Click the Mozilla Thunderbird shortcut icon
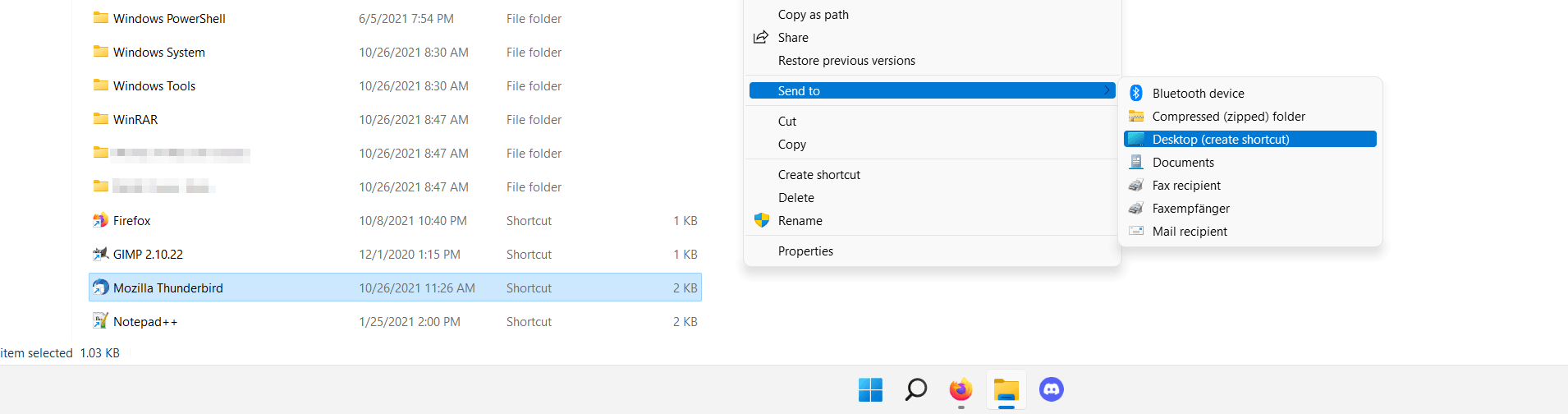The height and width of the screenshot is (414, 1568). pyautogui.click(x=101, y=287)
